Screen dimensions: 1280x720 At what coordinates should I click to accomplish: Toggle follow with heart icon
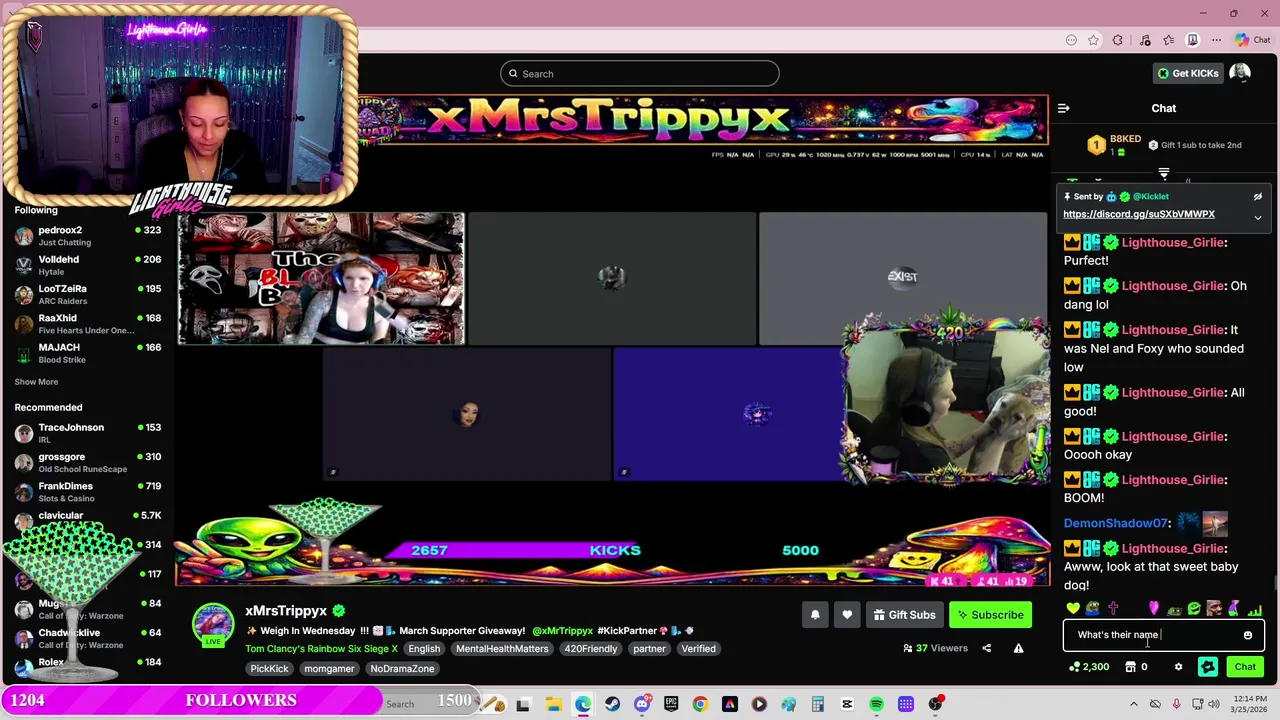coord(847,615)
